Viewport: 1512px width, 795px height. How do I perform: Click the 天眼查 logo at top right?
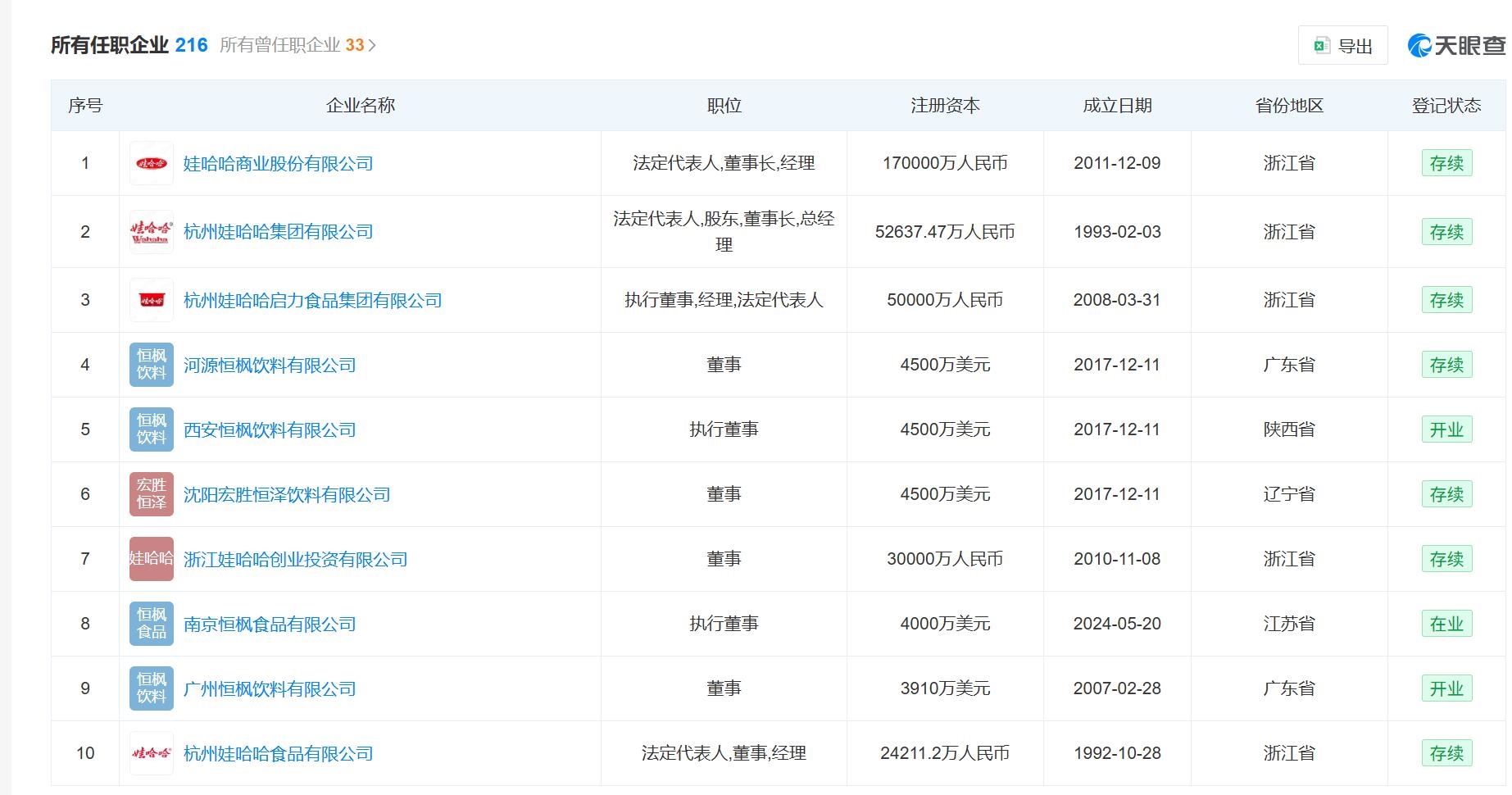[x=1456, y=46]
